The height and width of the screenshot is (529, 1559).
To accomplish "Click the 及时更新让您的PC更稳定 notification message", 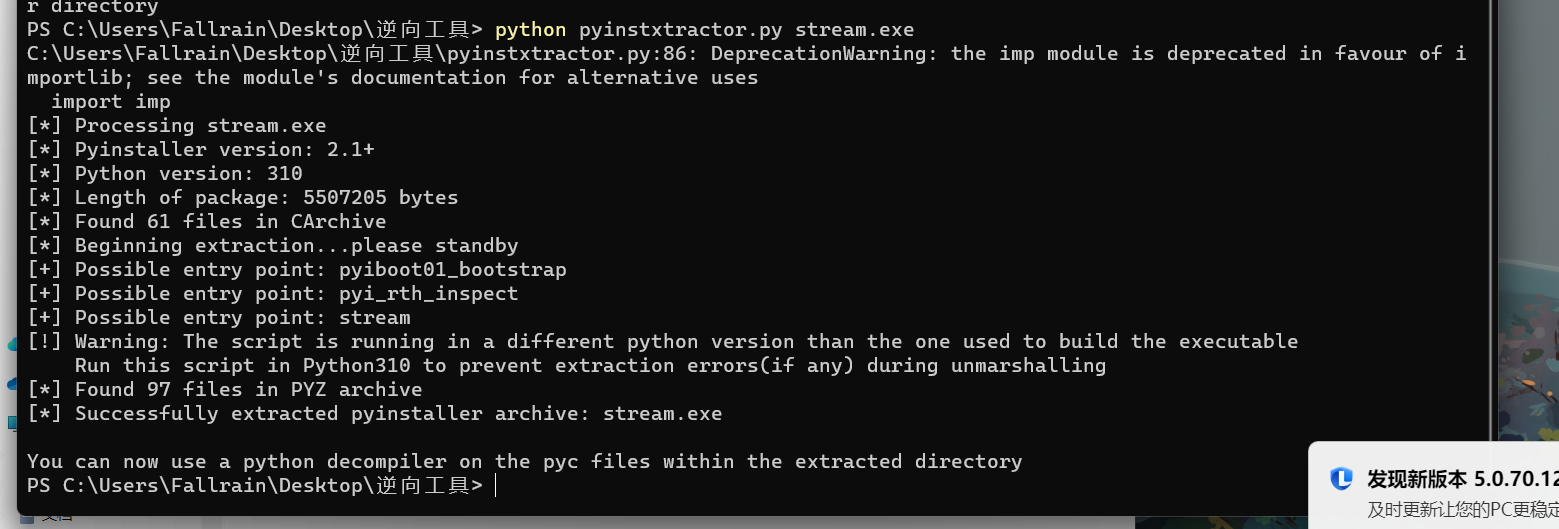I will (1462, 509).
